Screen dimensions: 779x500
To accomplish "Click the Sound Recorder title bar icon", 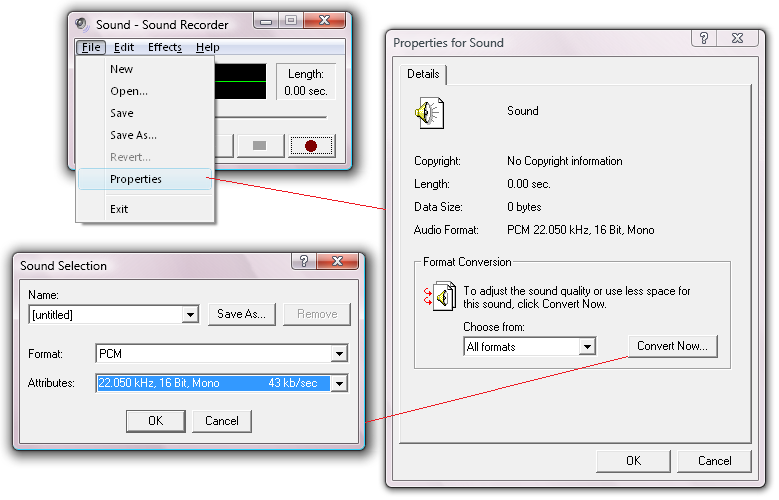I will [x=82, y=24].
